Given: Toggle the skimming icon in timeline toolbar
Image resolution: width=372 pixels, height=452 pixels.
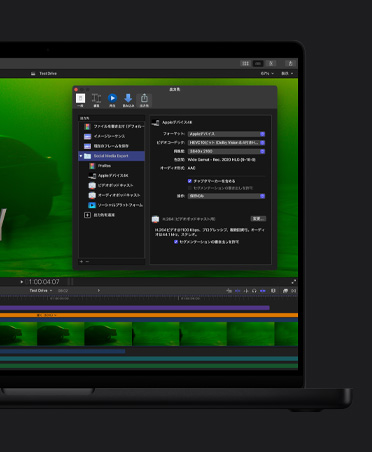Looking at the screenshot, I should pyautogui.click(x=238, y=291).
